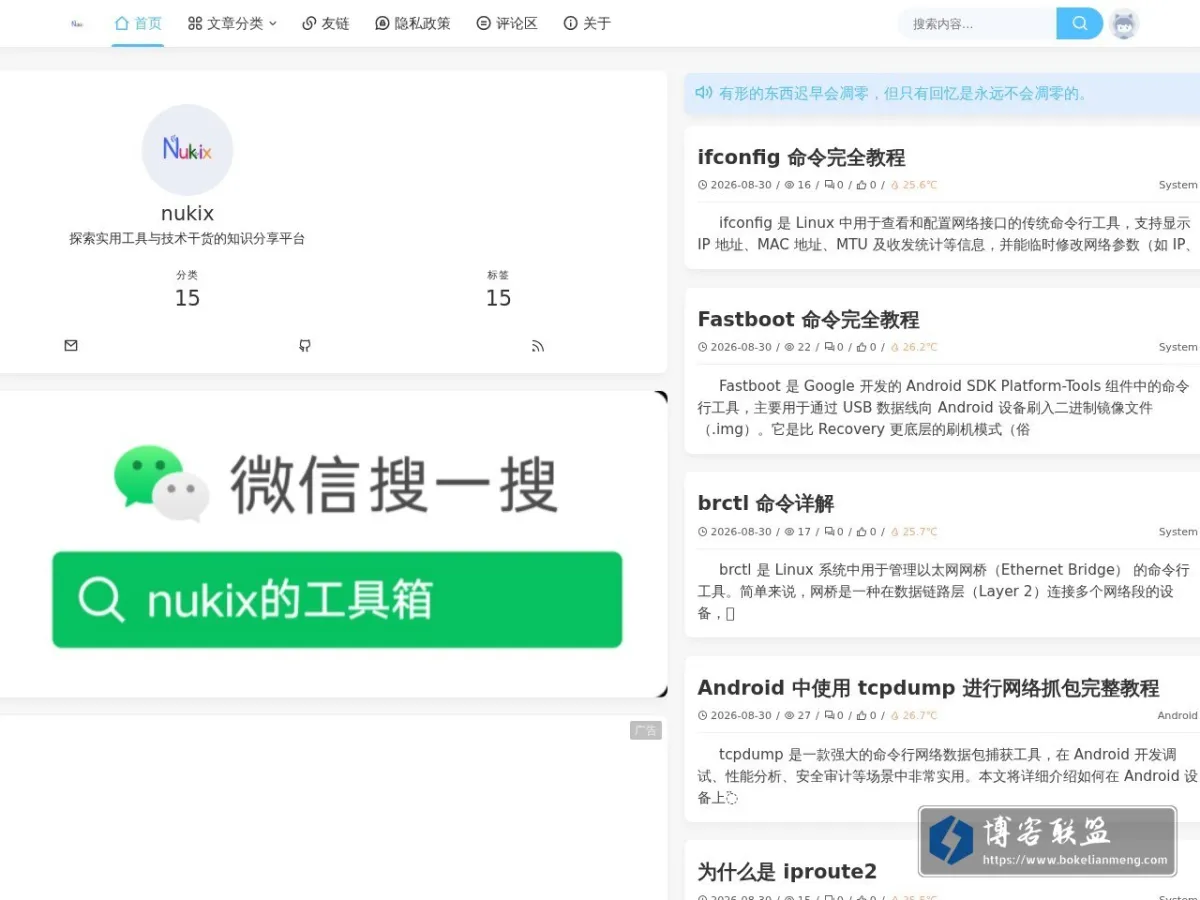Click the 有形的东西迟早会凋零 announcement text
1200x900 pixels.
click(x=903, y=93)
